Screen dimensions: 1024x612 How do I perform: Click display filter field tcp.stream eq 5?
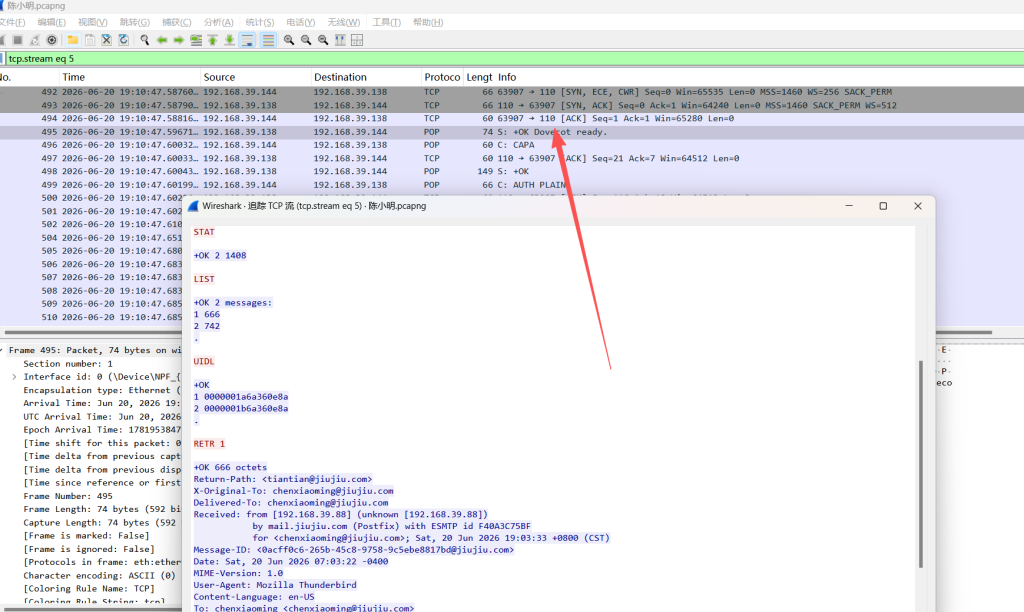(515, 59)
